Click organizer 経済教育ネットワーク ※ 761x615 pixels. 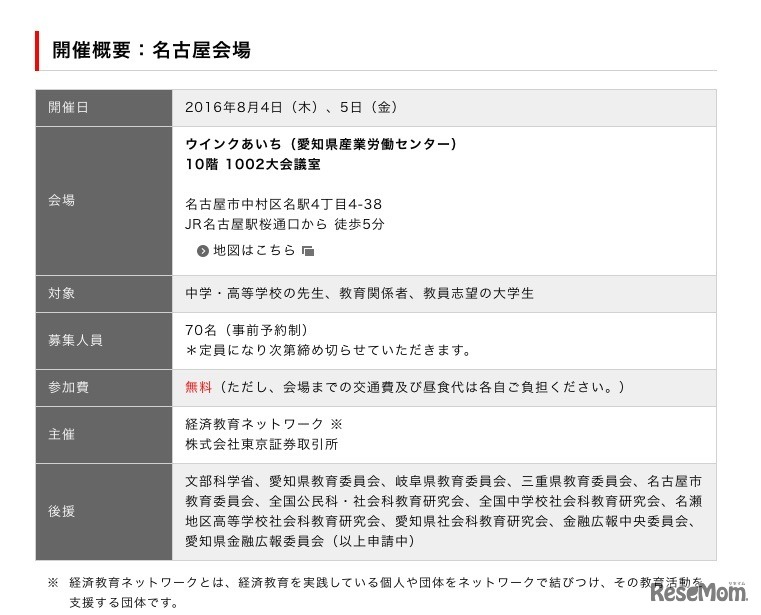coord(264,425)
